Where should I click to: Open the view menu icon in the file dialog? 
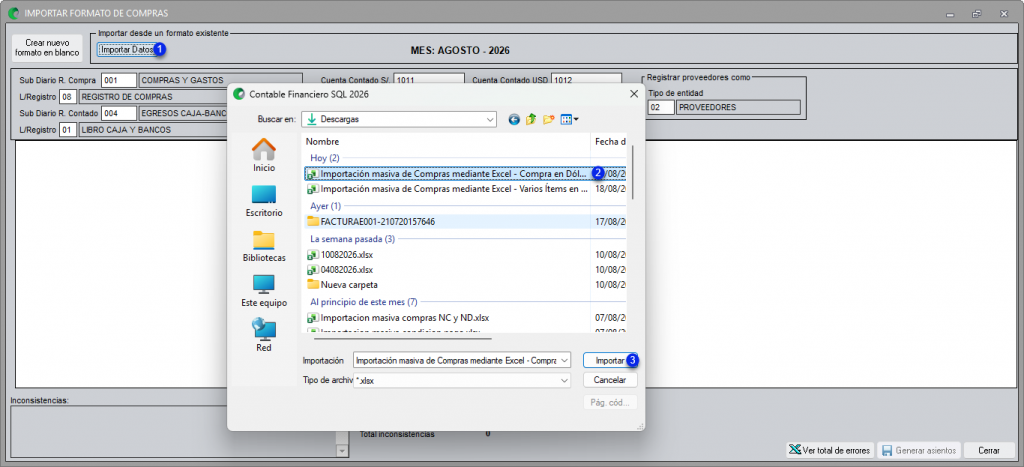pos(569,120)
